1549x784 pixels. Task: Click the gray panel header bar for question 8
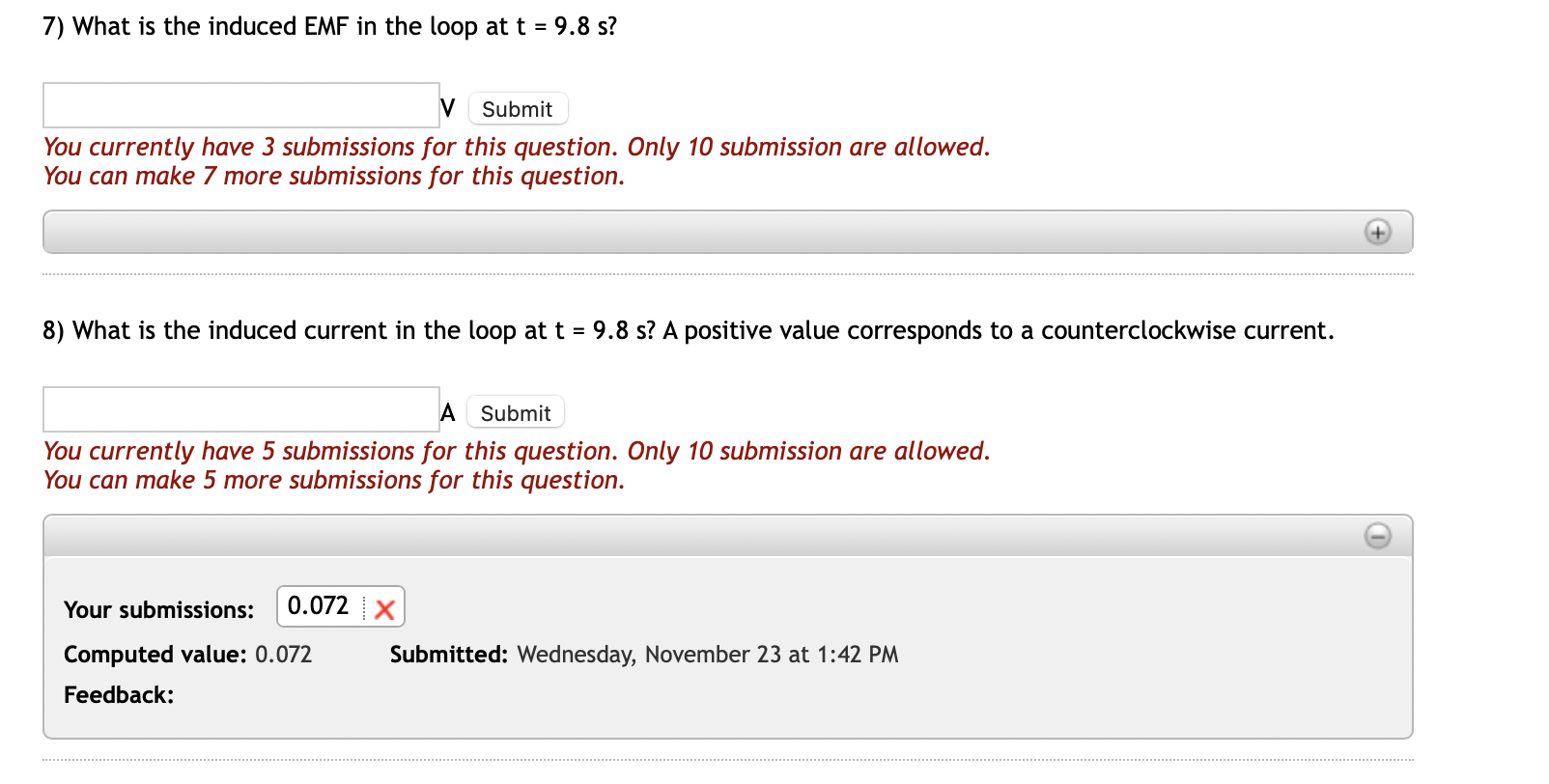tap(724, 535)
